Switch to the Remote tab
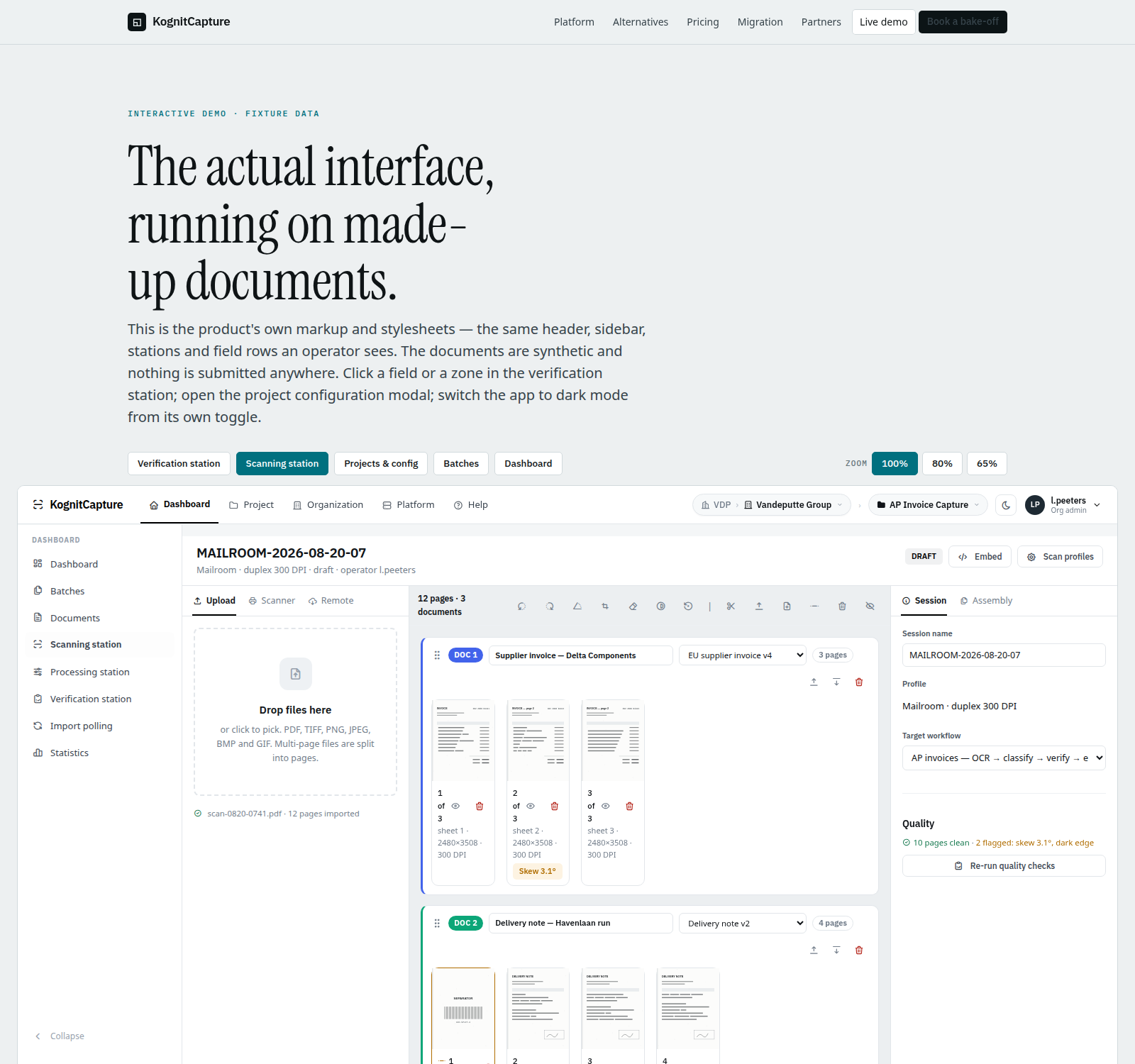Screen dimensions: 1135x1064 [x=331, y=601]
